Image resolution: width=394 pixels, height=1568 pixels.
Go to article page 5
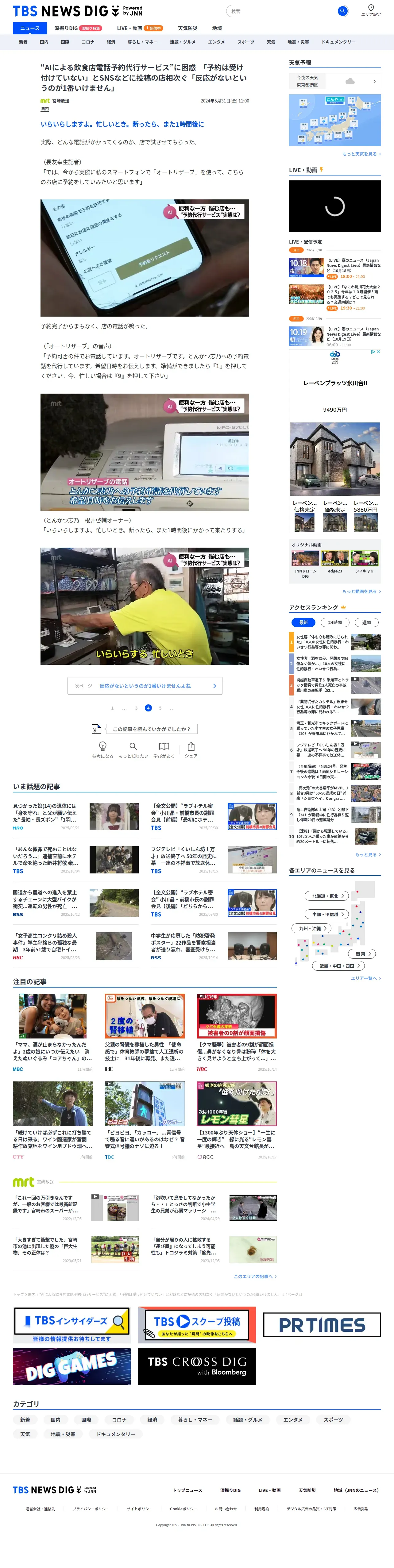(x=160, y=708)
